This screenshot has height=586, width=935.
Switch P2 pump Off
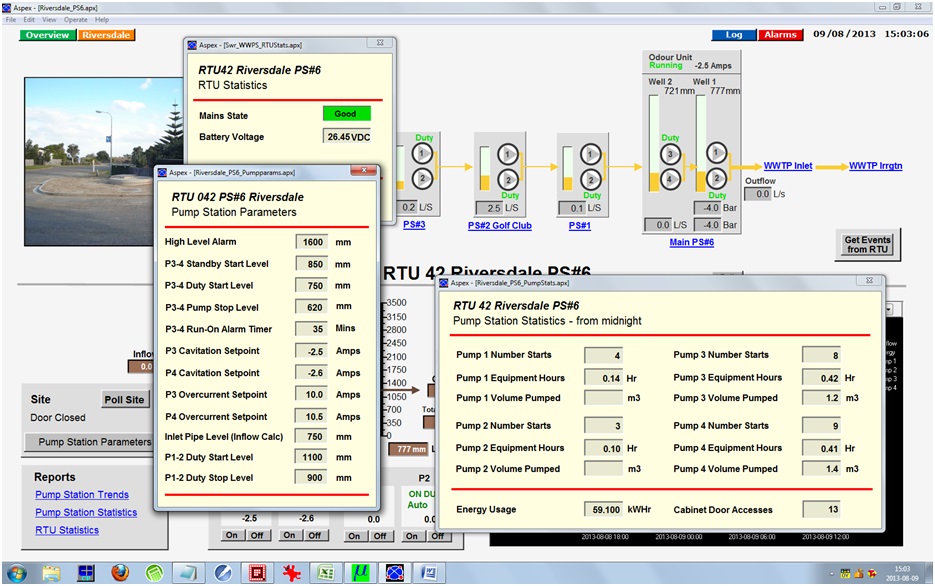point(437,536)
